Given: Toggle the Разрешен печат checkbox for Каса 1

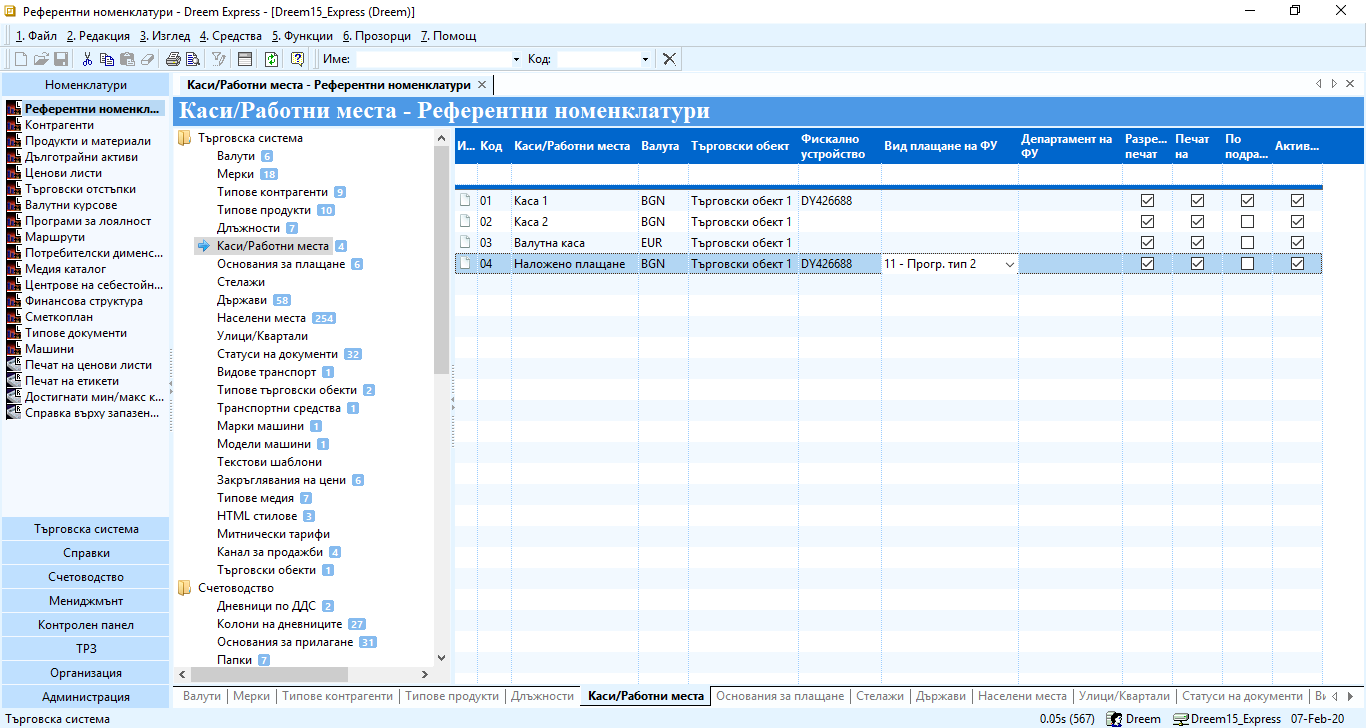Looking at the screenshot, I should pyautogui.click(x=1147, y=201).
